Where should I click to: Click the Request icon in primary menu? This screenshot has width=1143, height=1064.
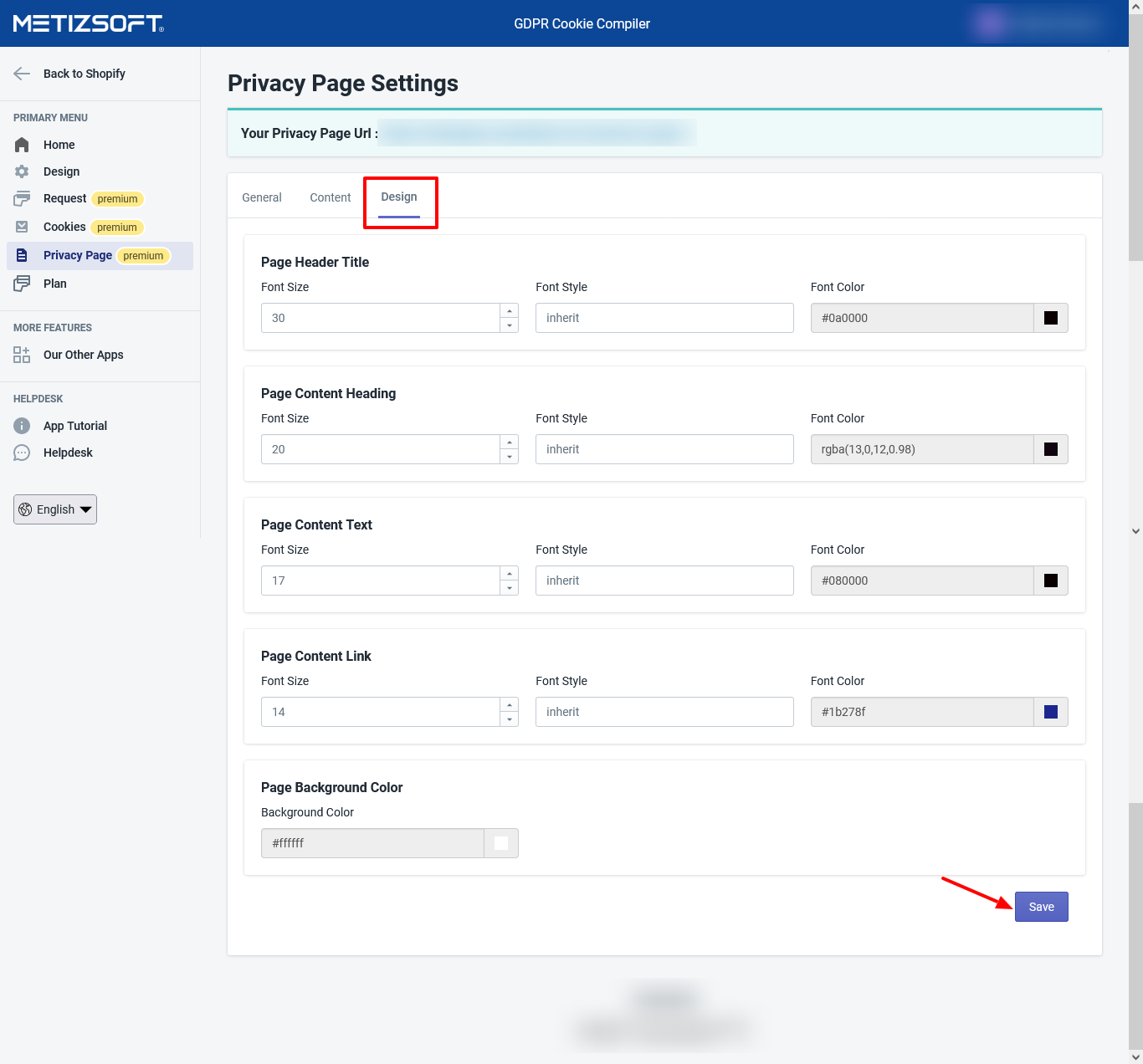(22, 199)
